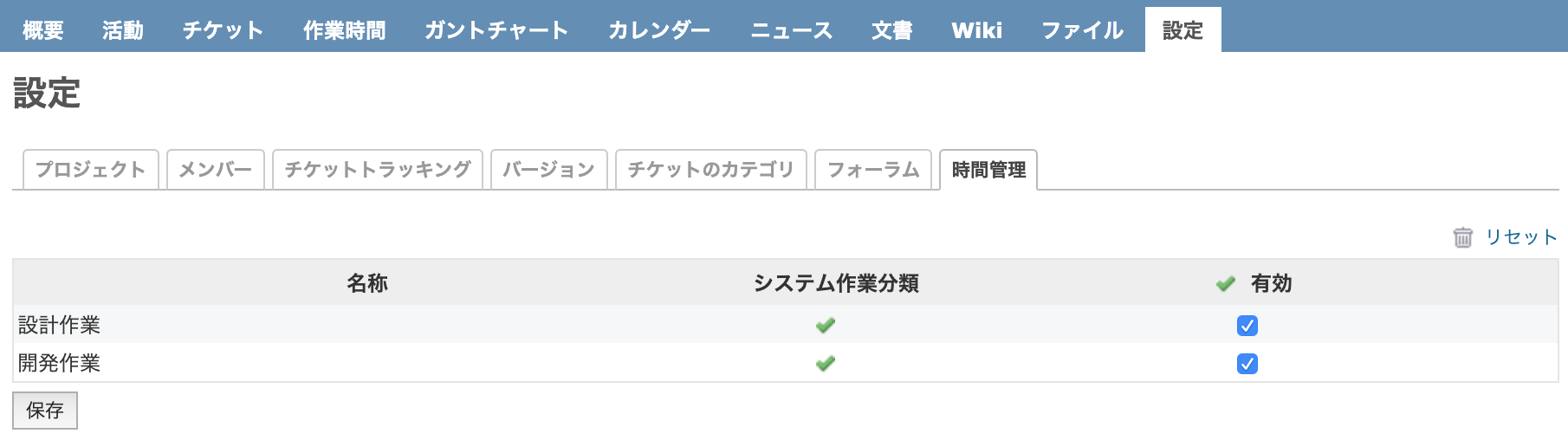Switch to the バージョン settings tab
This screenshot has width=1568, height=440.
(x=549, y=170)
